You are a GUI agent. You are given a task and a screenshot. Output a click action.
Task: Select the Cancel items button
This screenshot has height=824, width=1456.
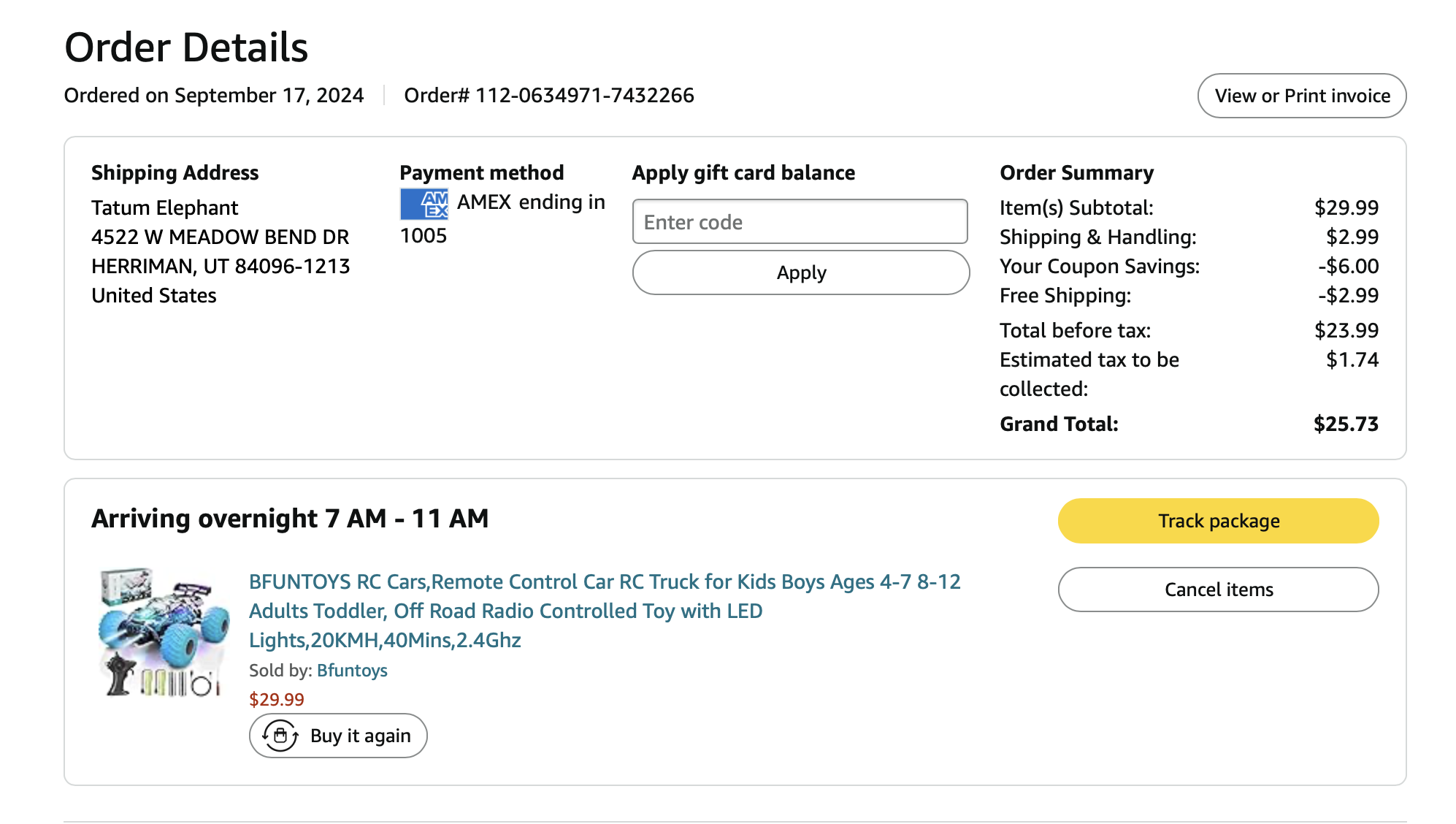(x=1217, y=590)
